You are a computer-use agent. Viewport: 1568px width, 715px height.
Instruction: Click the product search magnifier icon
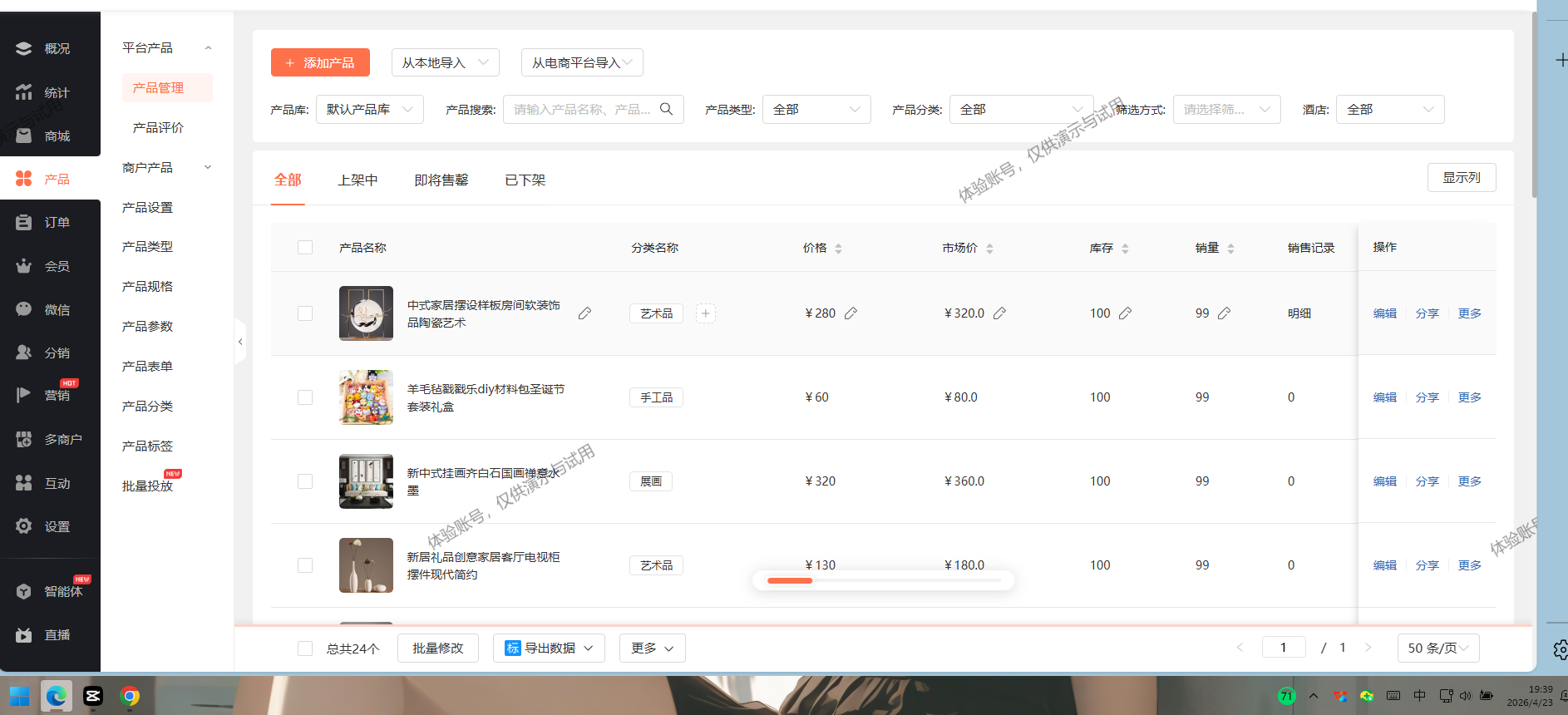click(666, 109)
